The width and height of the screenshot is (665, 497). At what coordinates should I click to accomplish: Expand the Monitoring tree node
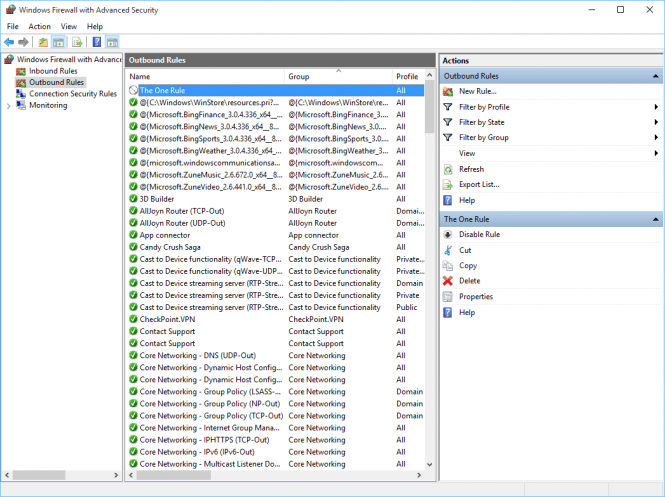coord(8,105)
